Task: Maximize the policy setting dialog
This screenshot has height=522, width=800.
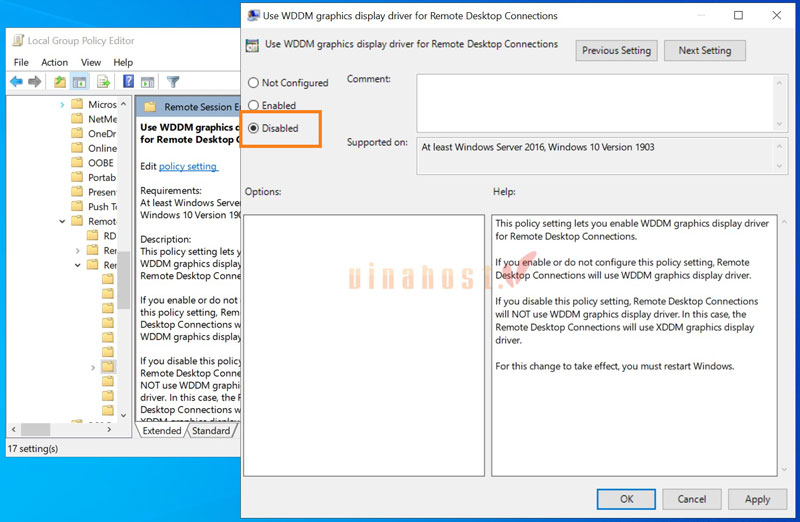Action: pyautogui.click(x=738, y=15)
